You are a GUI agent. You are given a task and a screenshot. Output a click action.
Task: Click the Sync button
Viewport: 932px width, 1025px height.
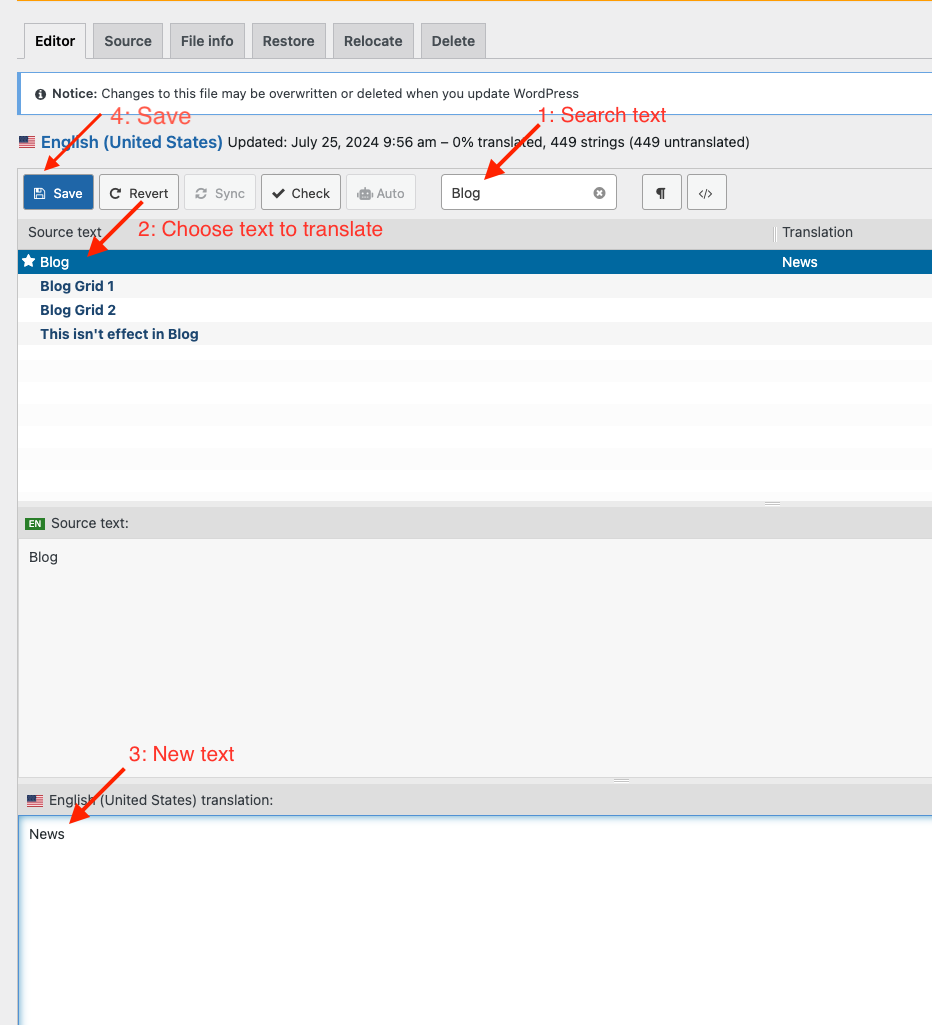(x=219, y=193)
